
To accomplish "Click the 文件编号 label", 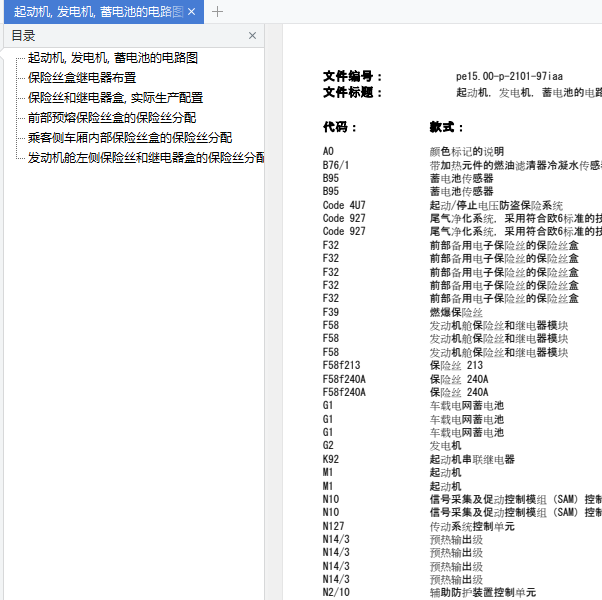I will coord(352,76).
